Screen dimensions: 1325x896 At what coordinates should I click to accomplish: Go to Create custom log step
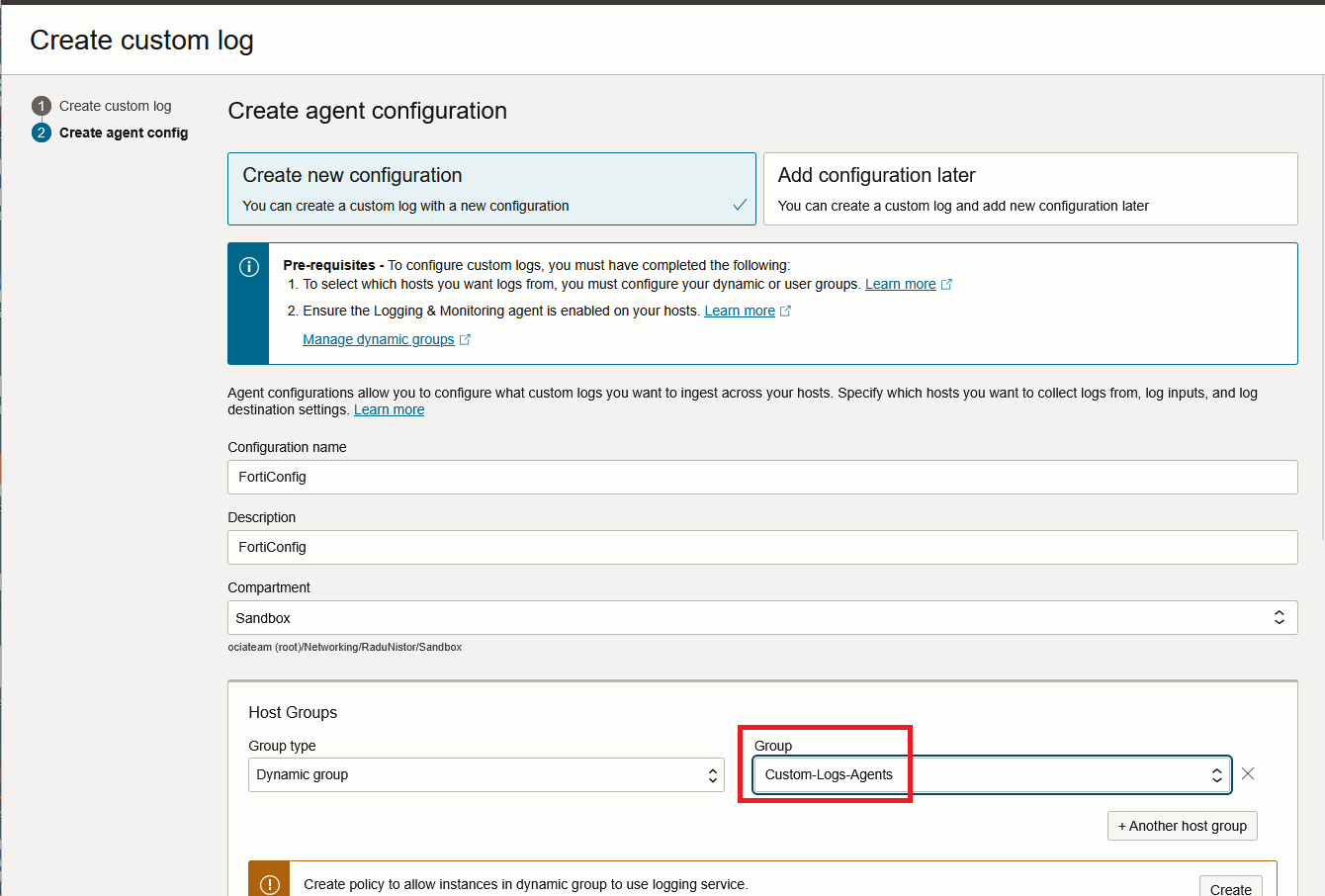[x=115, y=106]
